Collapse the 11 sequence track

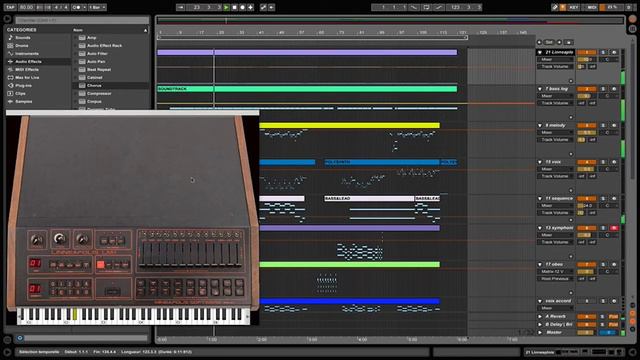pyautogui.click(x=540, y=199)
